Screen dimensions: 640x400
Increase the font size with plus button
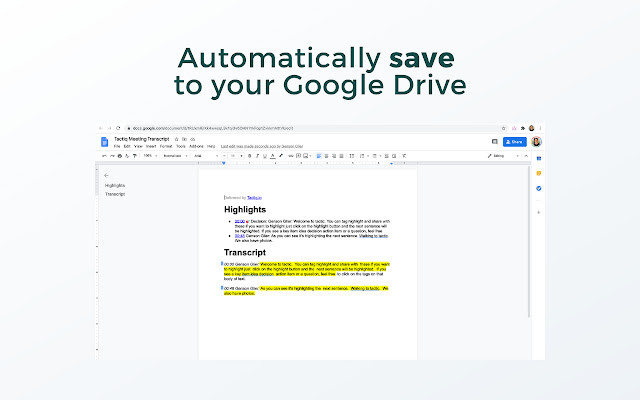click(x=241, y=156)
